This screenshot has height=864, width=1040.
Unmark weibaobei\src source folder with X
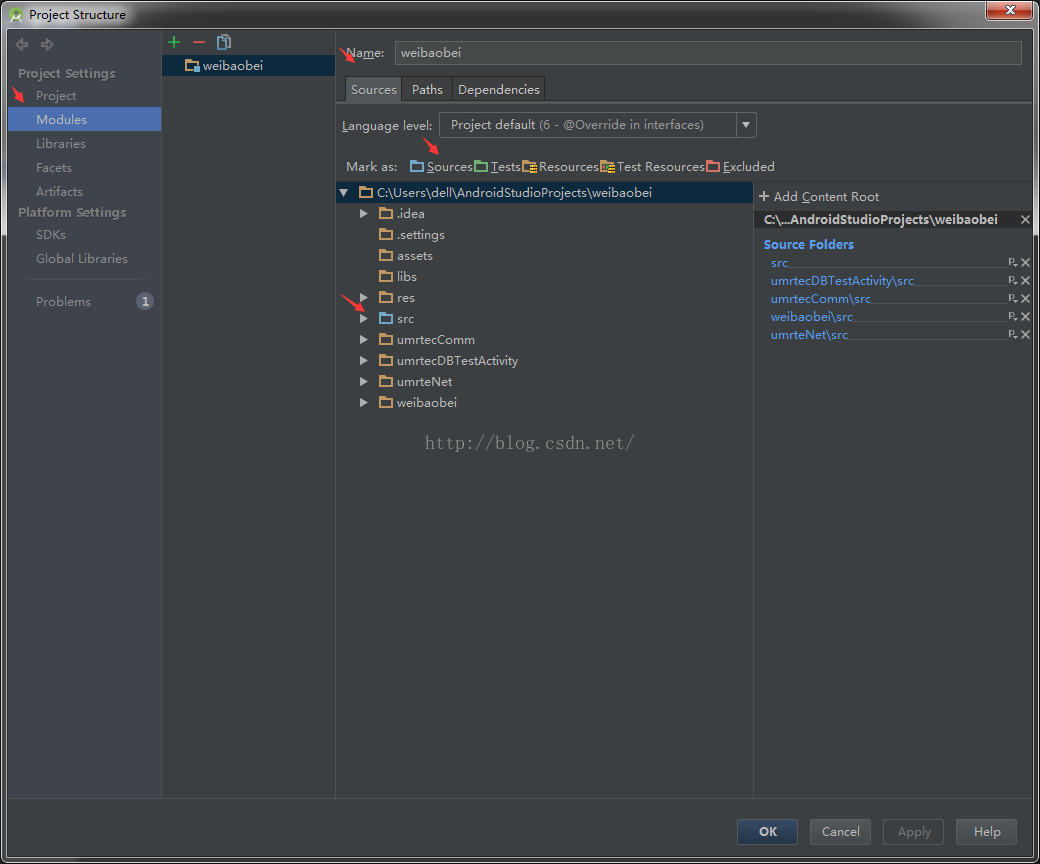point(1025,316)
